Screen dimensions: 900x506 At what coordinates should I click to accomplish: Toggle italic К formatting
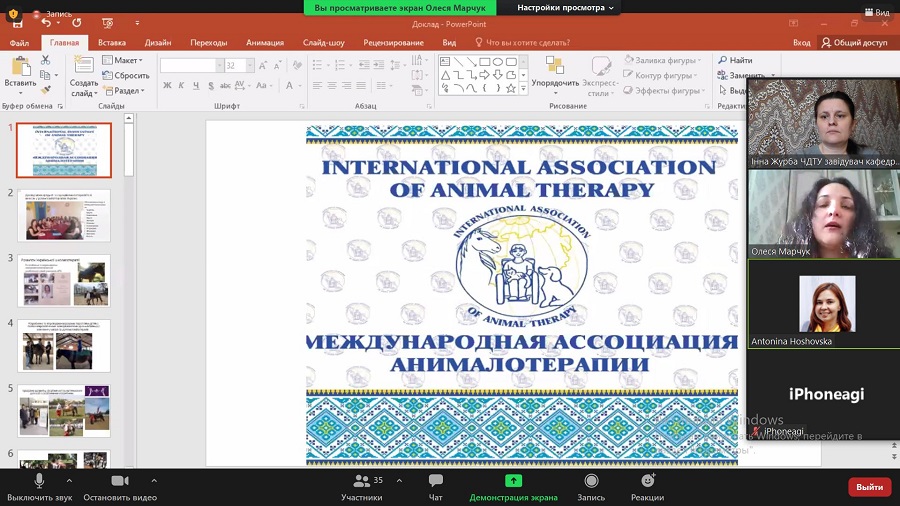181,85
